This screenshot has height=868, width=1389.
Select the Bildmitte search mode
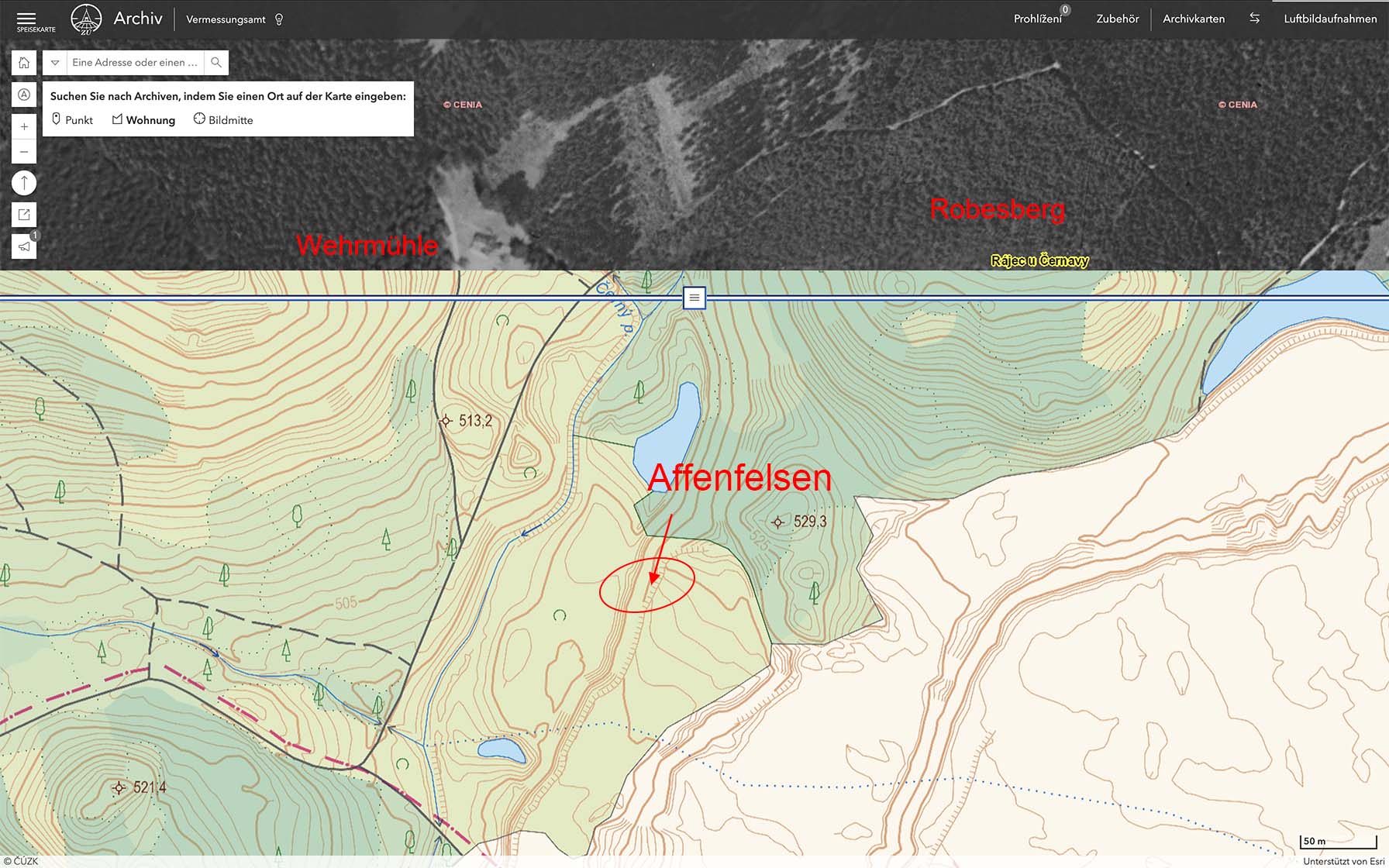point(223,120)
